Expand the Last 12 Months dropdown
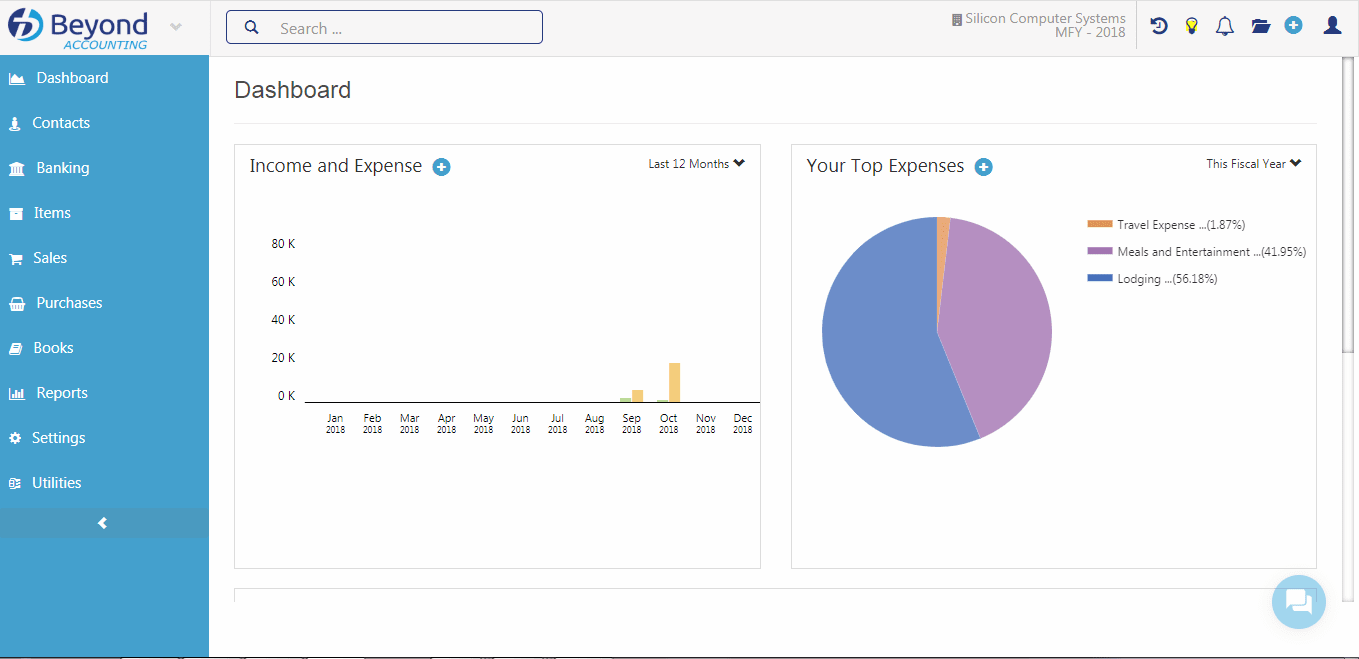 tap(696, 164)
